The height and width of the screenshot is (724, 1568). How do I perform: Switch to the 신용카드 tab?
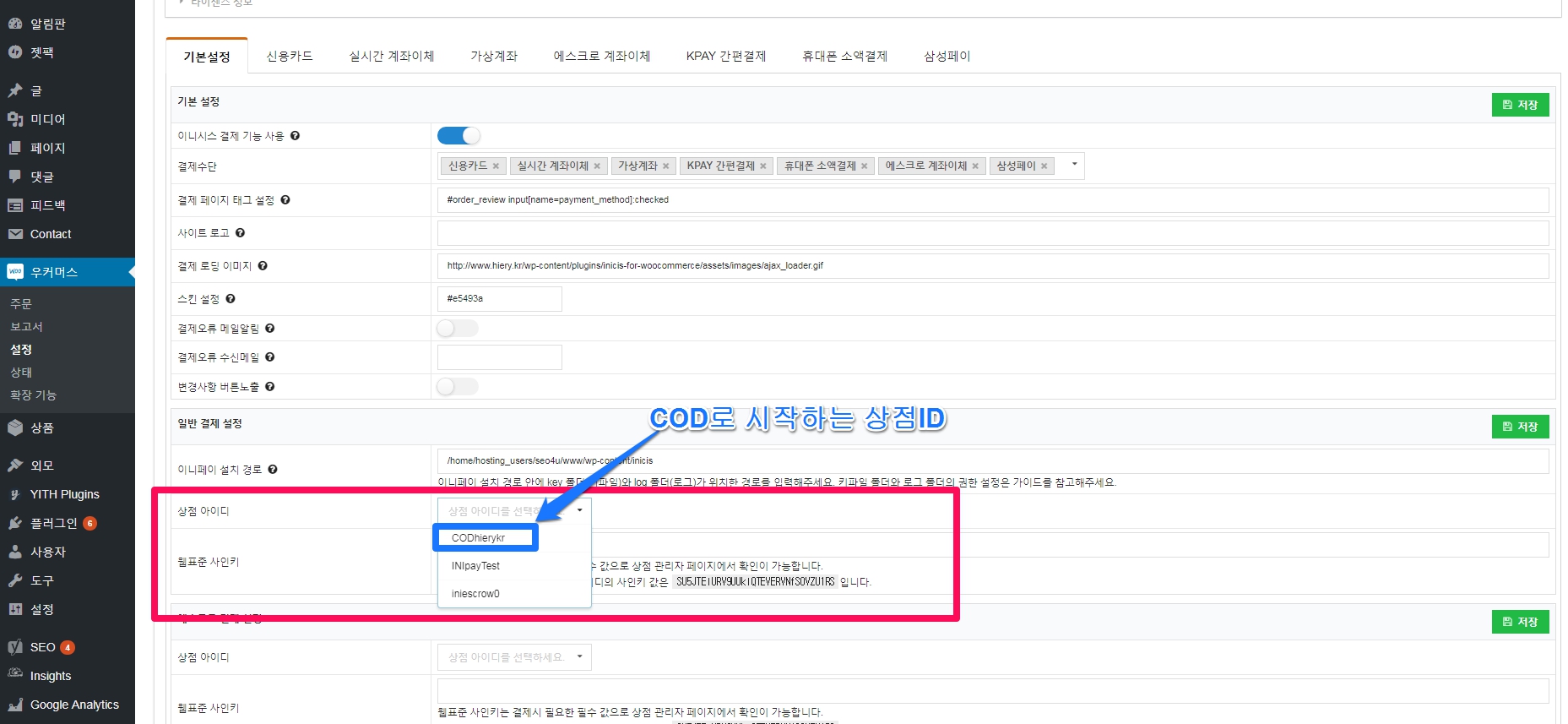290,56
